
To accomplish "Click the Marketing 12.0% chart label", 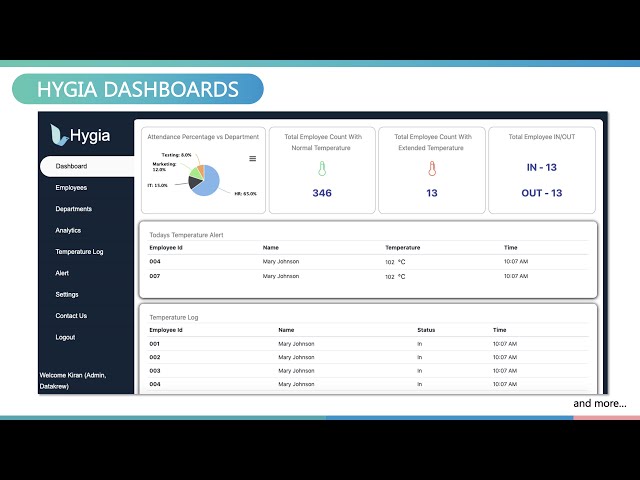I will 164,167.
